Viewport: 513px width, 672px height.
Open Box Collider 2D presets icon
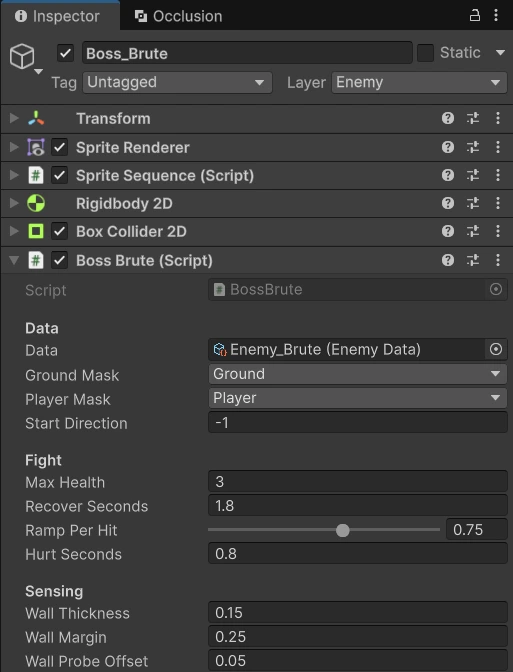(x=473, y=231)
